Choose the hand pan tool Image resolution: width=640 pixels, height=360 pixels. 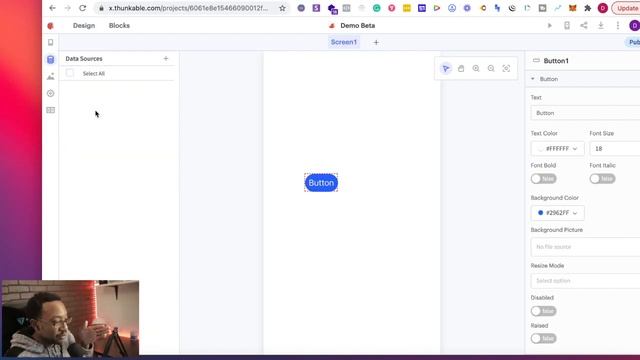(461, 69)
